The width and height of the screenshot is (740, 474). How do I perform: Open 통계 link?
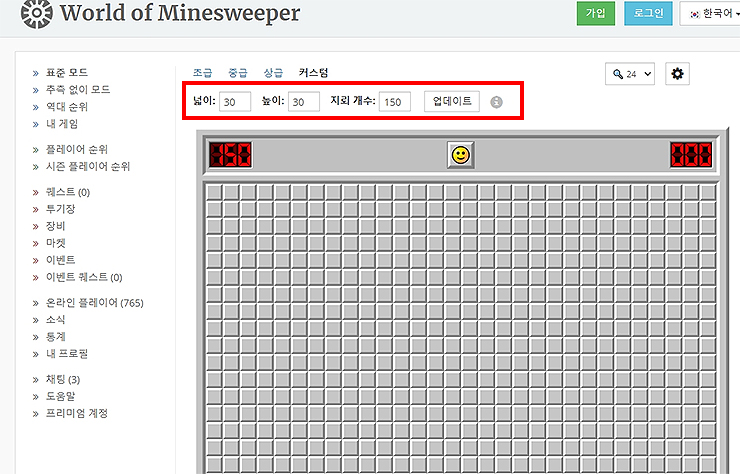pyautogui.click(x=55, y=337)
